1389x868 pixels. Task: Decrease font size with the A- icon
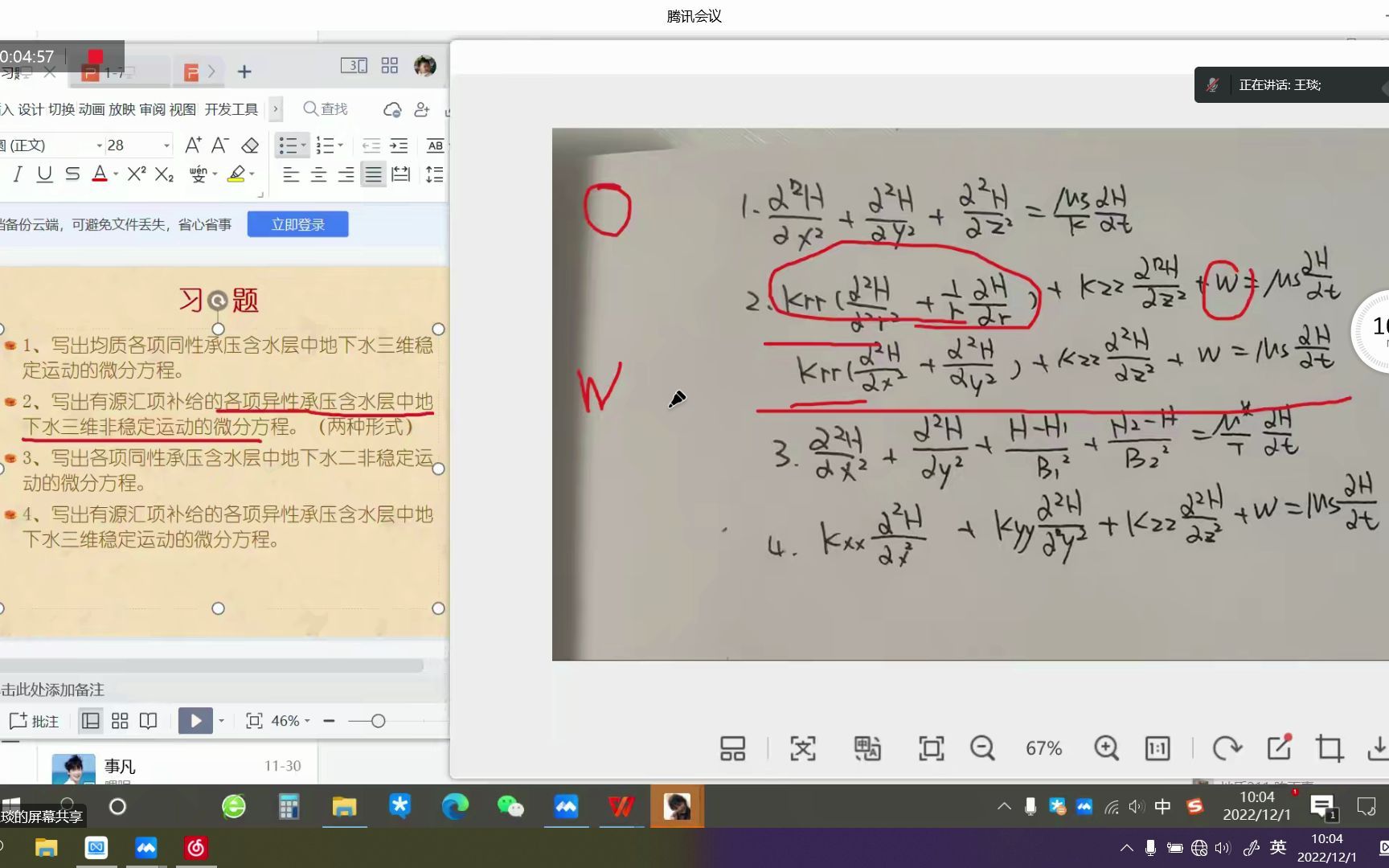click(x=220, y=145)
